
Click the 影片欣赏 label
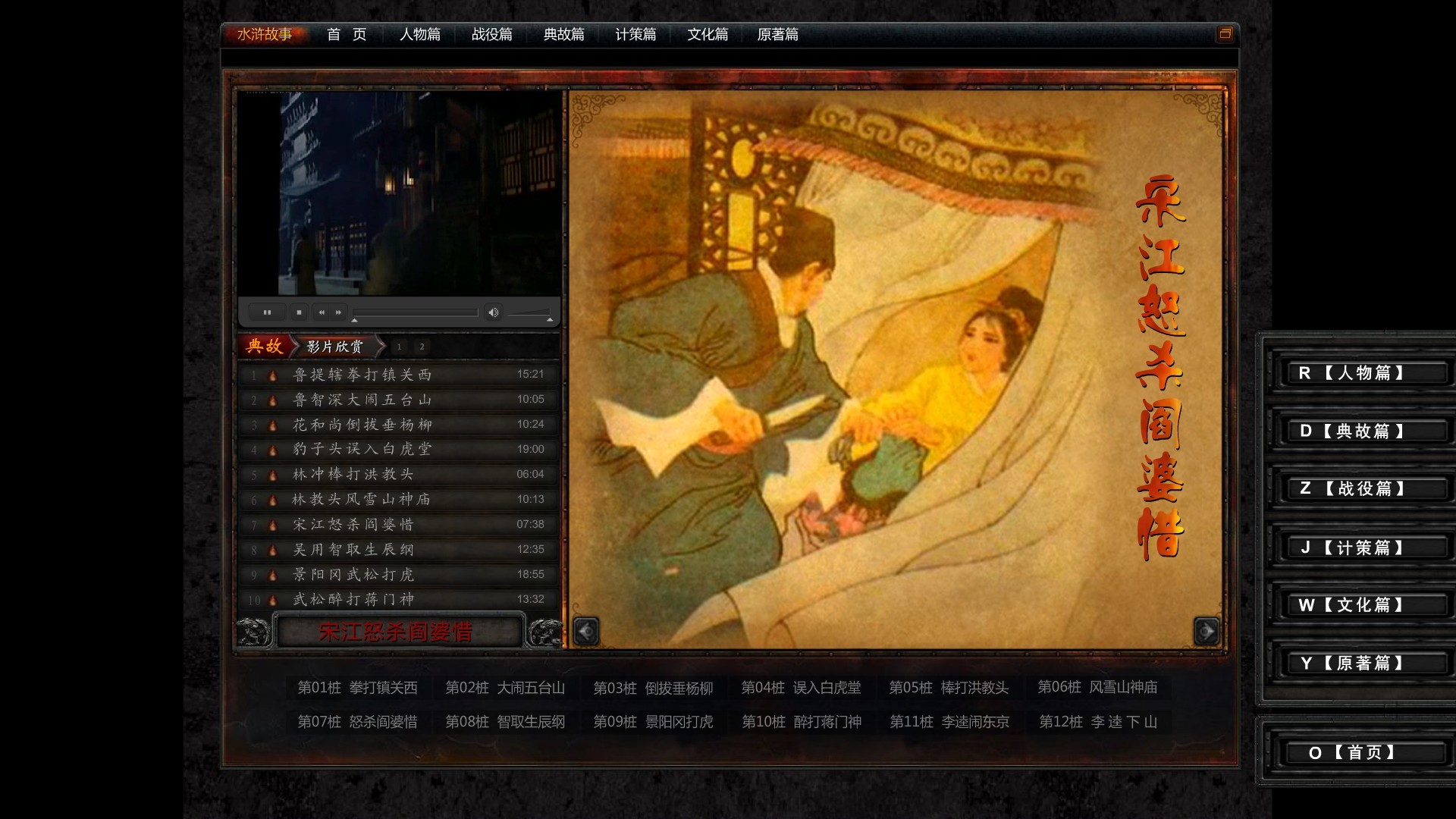[x=335, y=347]
